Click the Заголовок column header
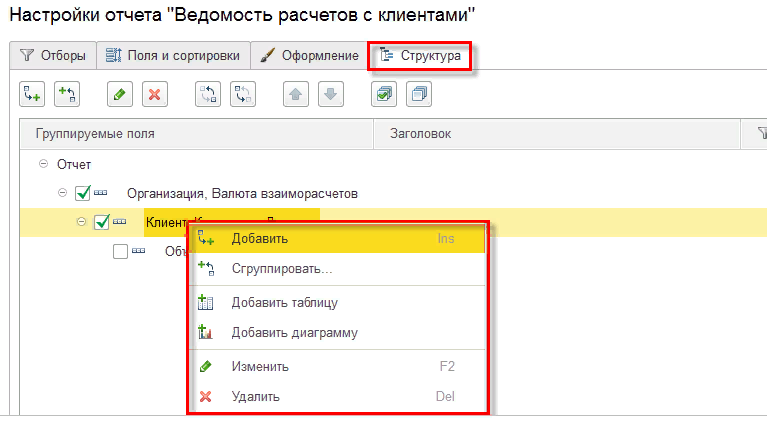 (420, 133)
